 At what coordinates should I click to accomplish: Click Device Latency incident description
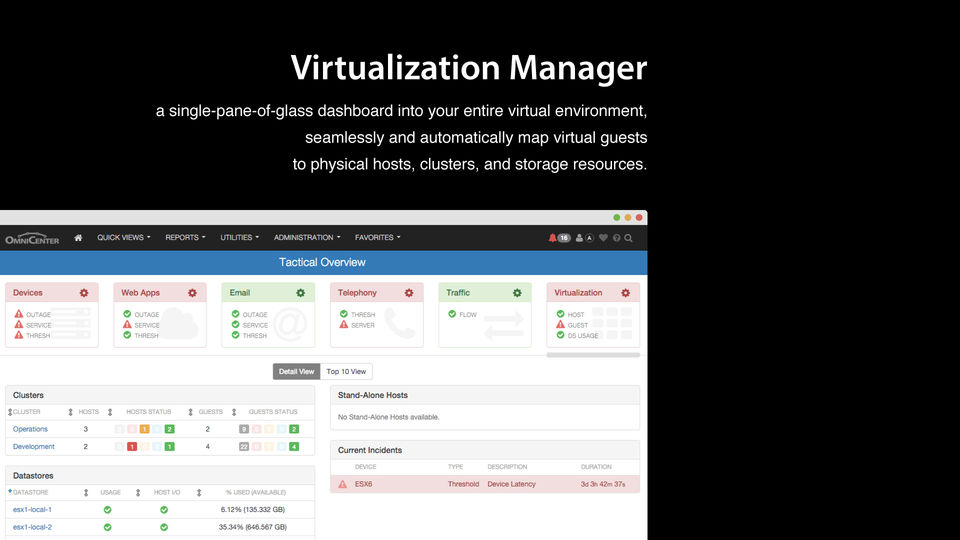(x=511, y=484)
